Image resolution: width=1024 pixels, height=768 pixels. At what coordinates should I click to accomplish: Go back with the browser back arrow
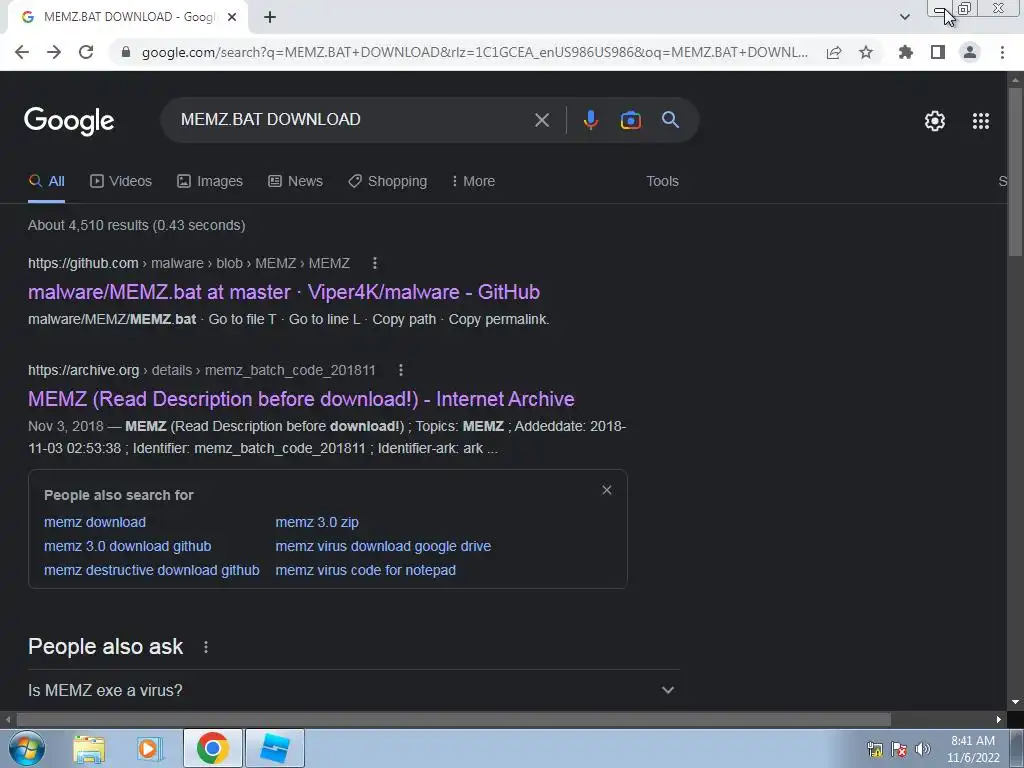click(x=22, y=52)
